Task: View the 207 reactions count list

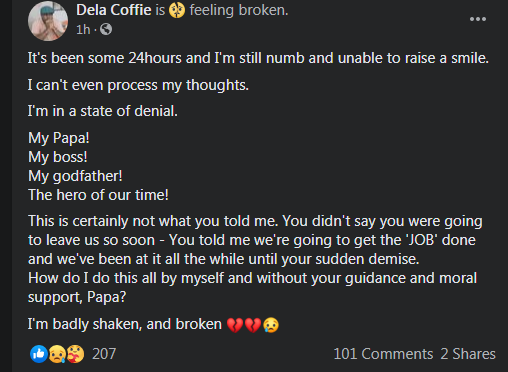Action: click(104, 354)
